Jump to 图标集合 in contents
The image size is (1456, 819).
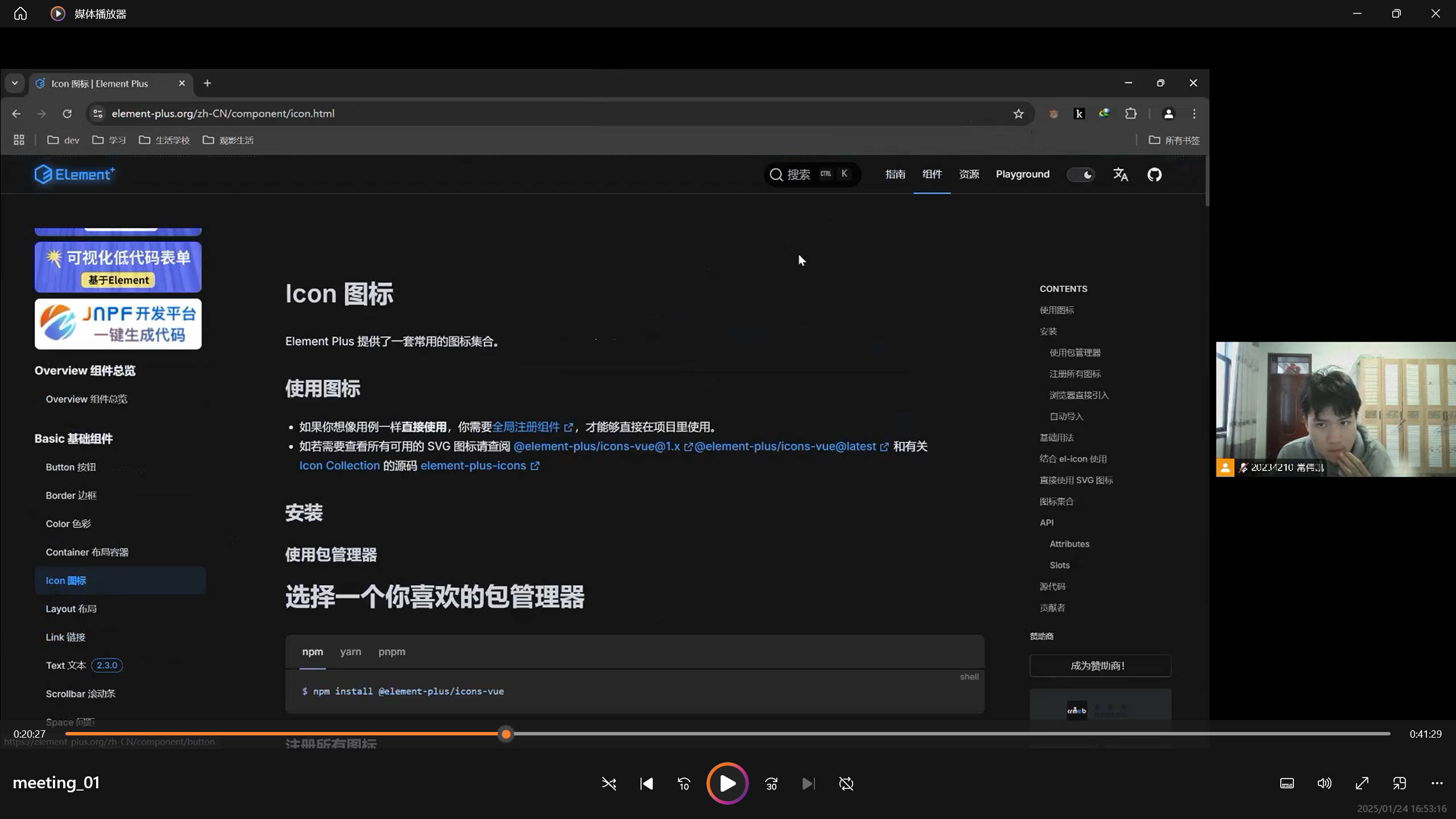1057,501
